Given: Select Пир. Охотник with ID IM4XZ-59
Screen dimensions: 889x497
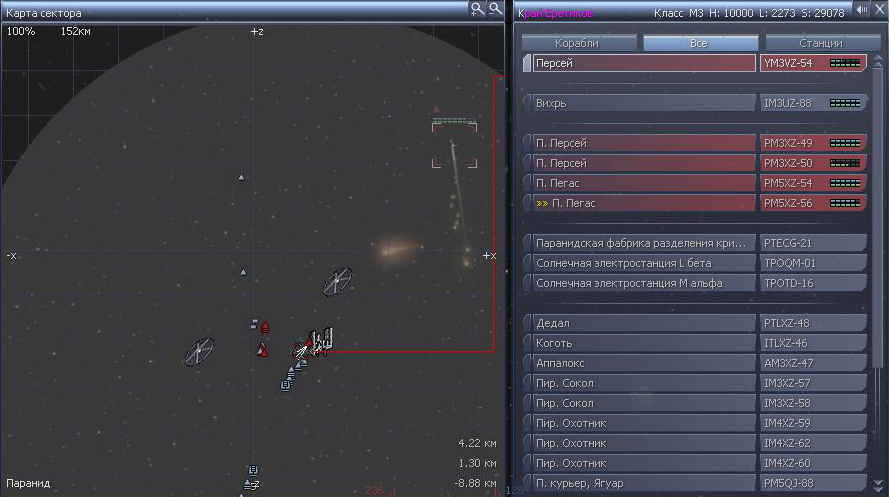Looking at the screenshot, I should (x=644, y=423).
